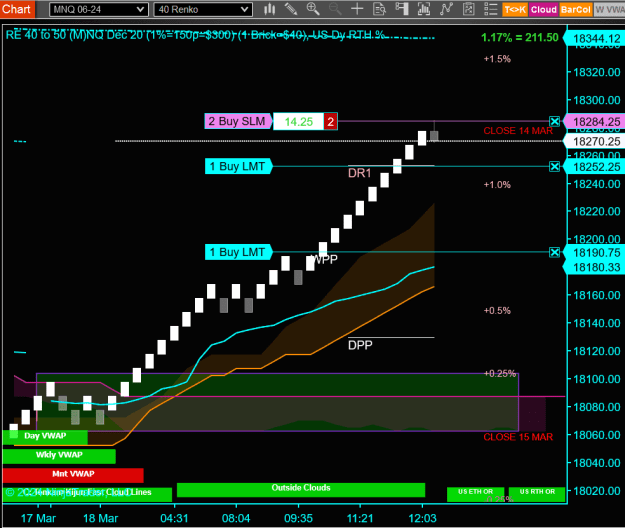Click the RE 40 to 50 chart title

(x=196, y=35)
